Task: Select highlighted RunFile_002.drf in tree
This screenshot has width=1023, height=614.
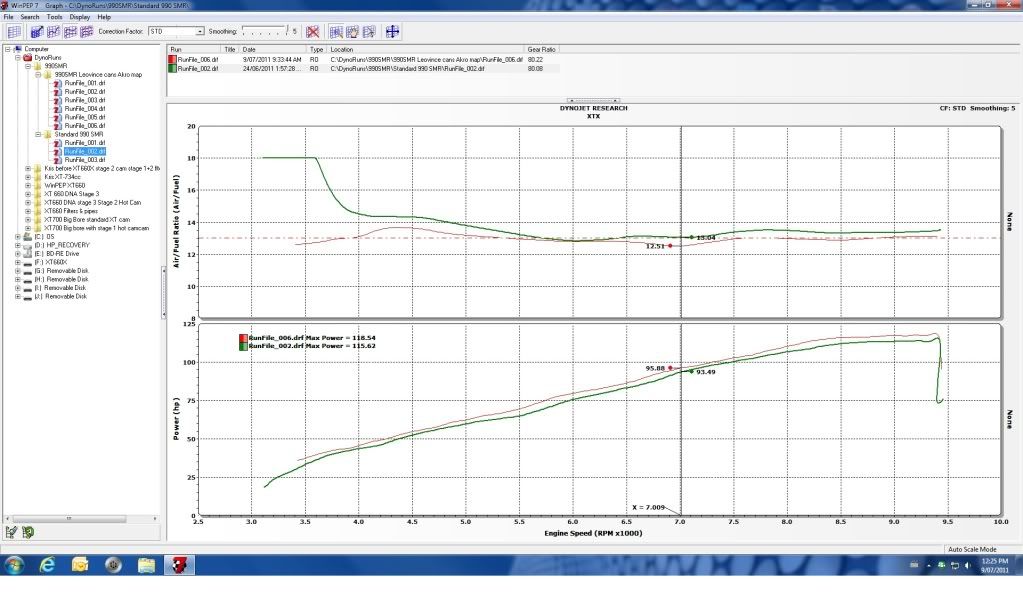Action: pos(85,151)
